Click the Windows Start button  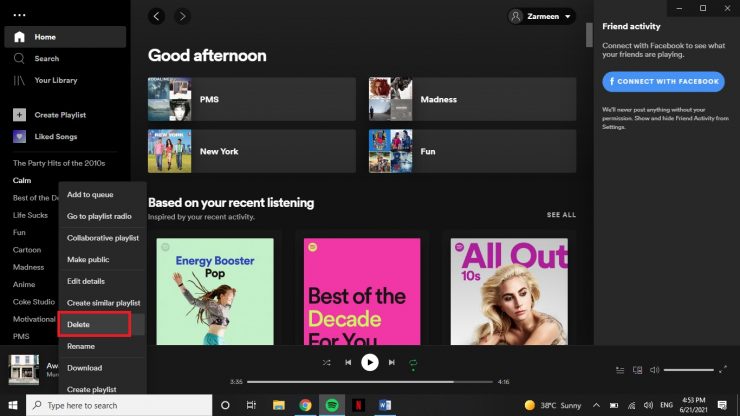(13, 405)
